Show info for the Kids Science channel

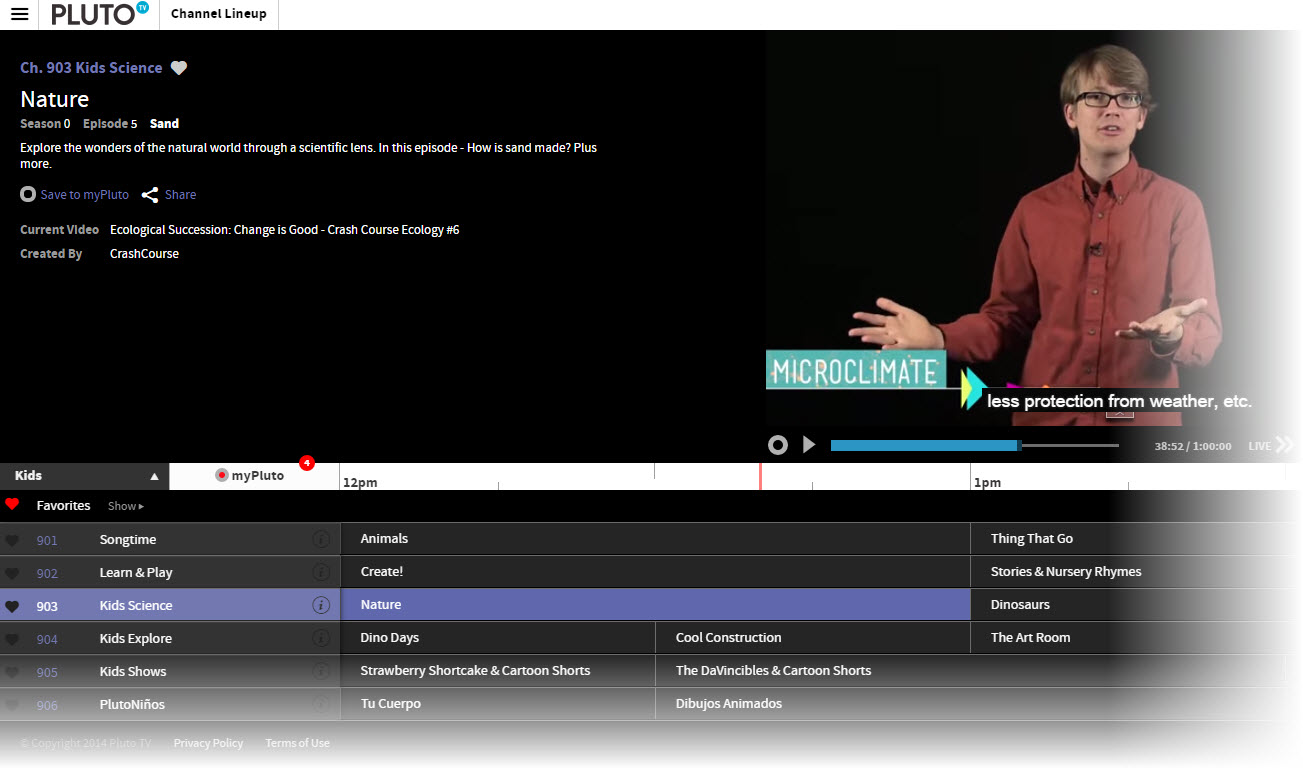[x=321, y=605]
